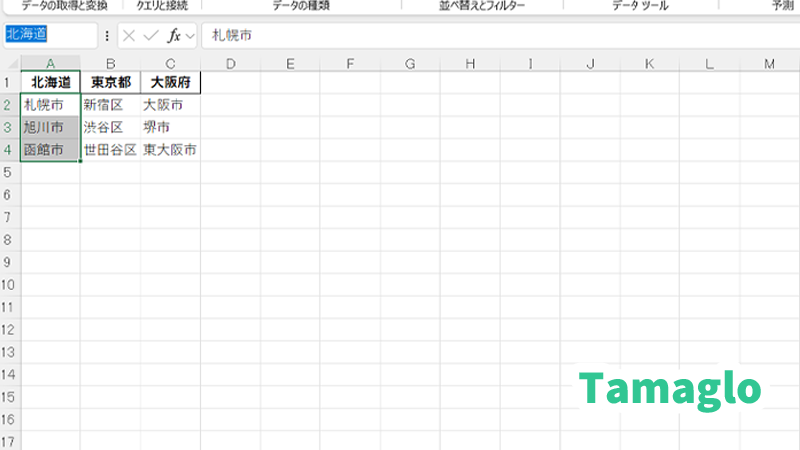Select the cell containing 新宿区

click(x=110, y=105)
